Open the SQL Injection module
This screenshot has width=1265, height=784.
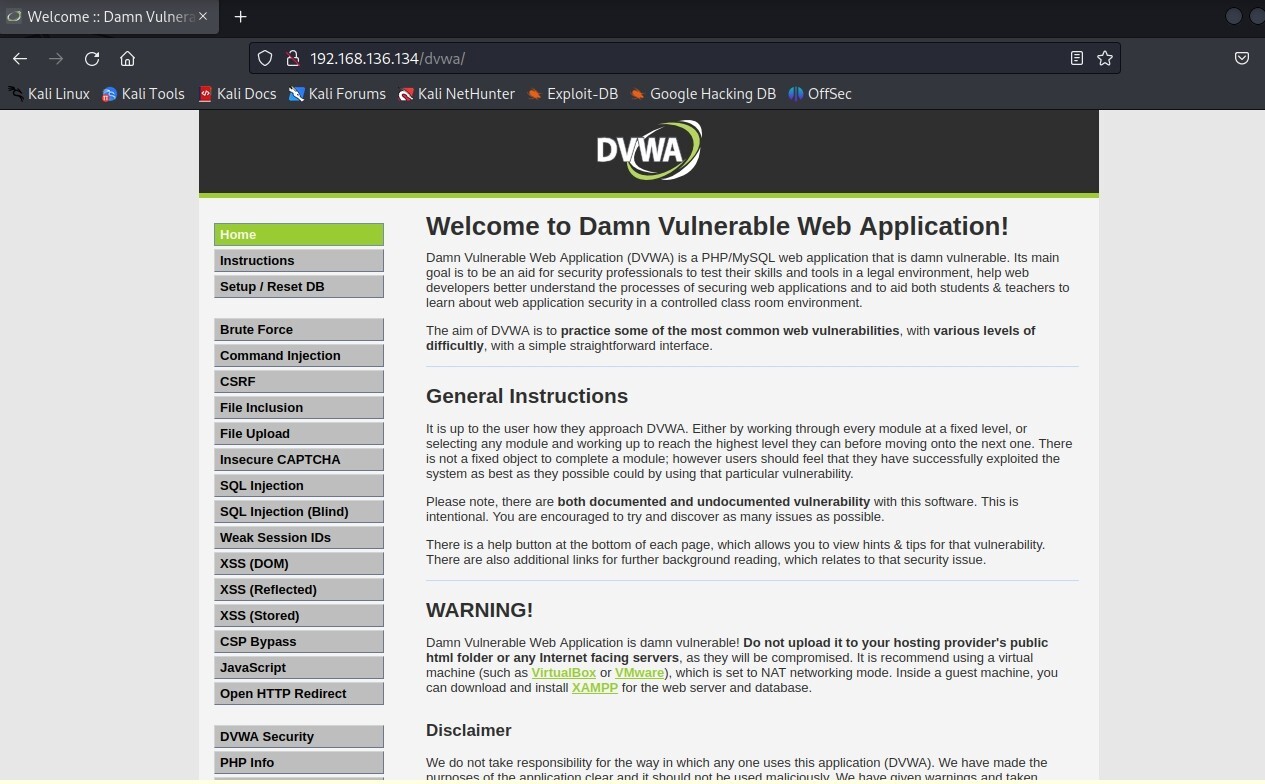tap(299, 485)
